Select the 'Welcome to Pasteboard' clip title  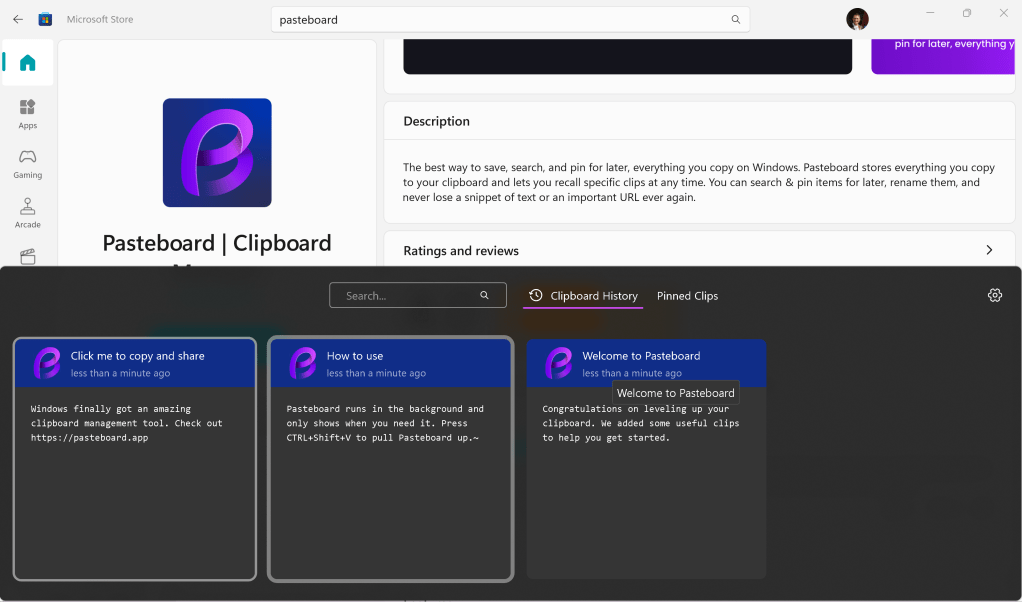[641, 356]
